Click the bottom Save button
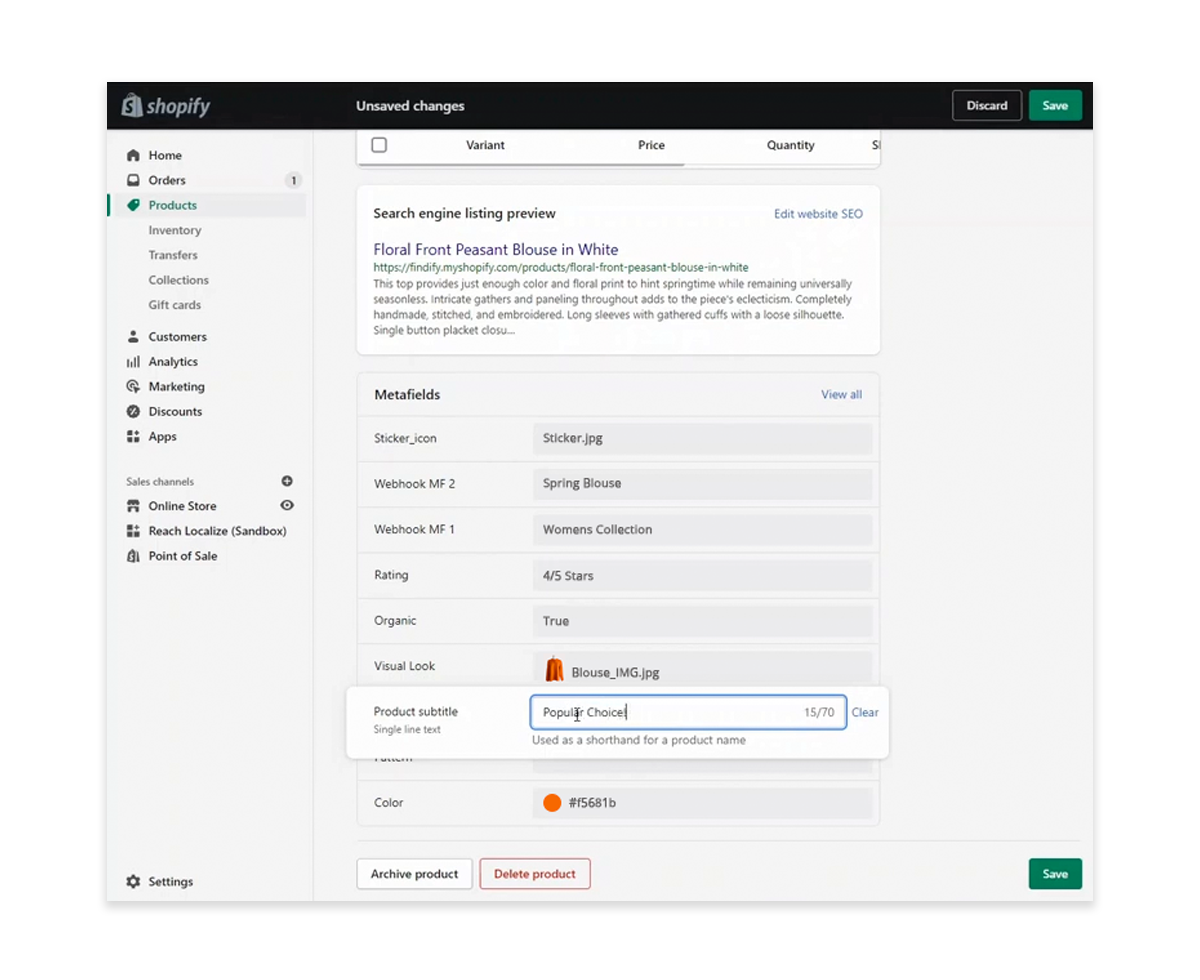The height and width of the screenshot is (980, 1200). click(x=1055, y=874)
